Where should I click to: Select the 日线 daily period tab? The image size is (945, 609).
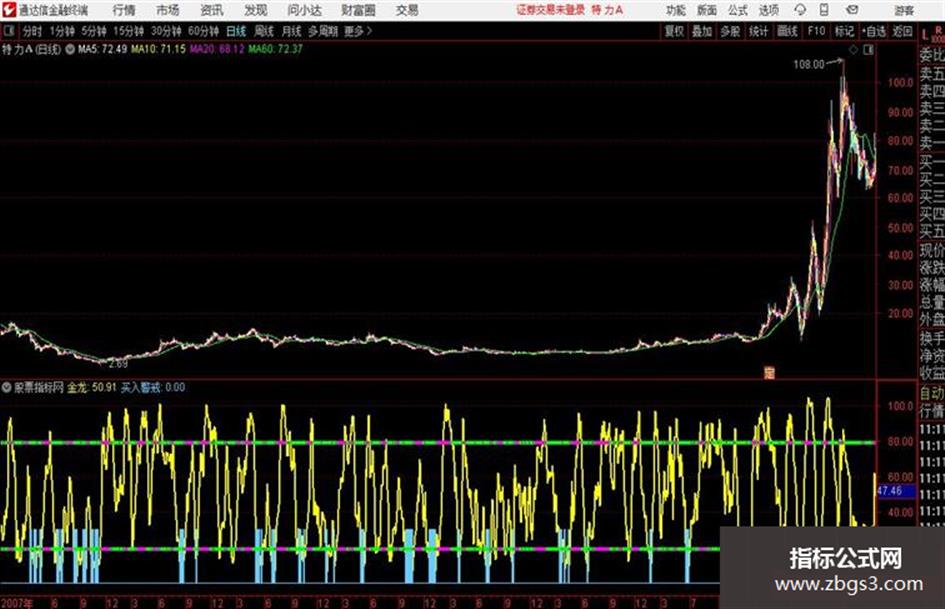click(x=236, y=31)
